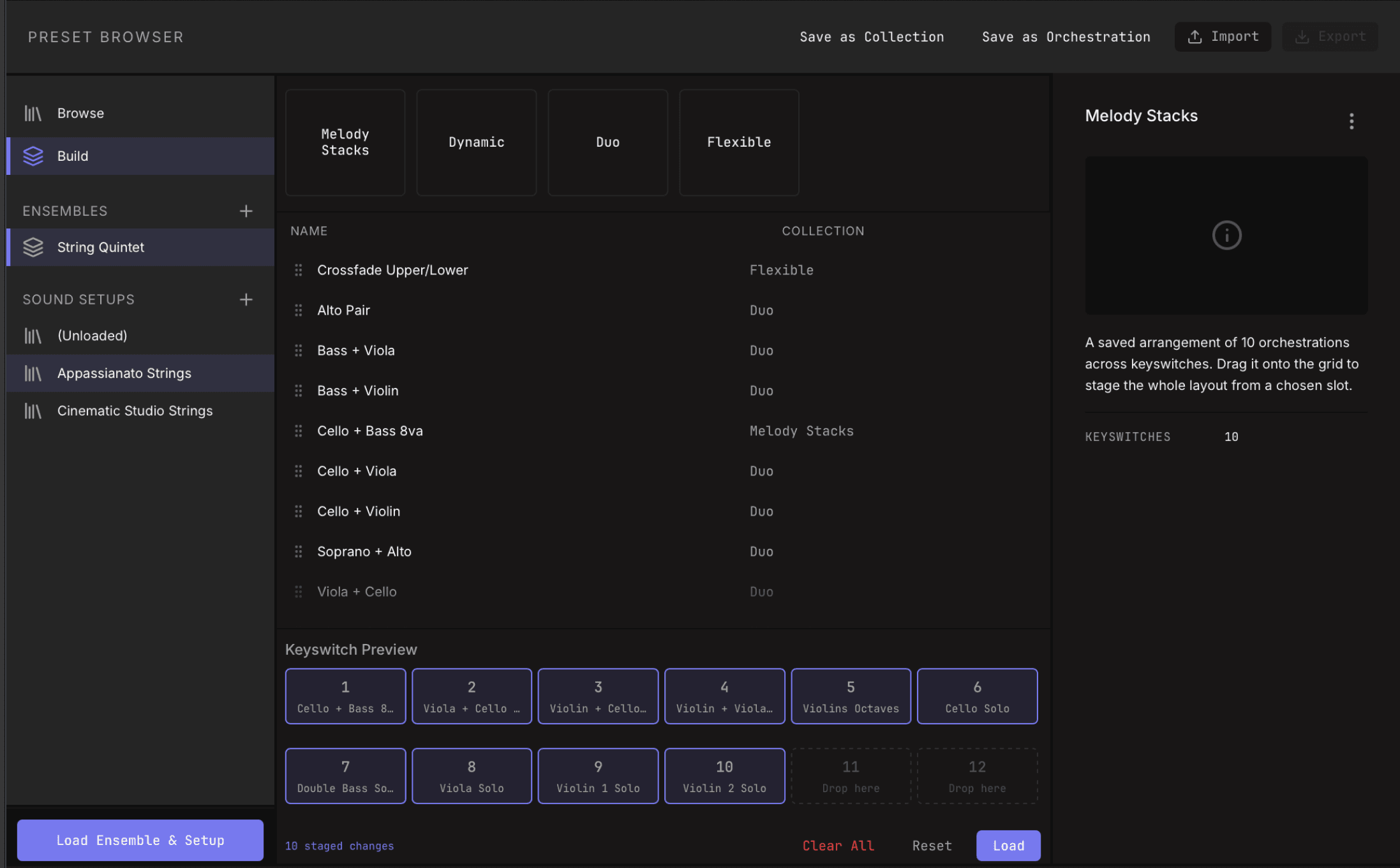
Task: Grab the drag handle for Bass + Violin
Action: pyautogui.click(x=298, y=391)
